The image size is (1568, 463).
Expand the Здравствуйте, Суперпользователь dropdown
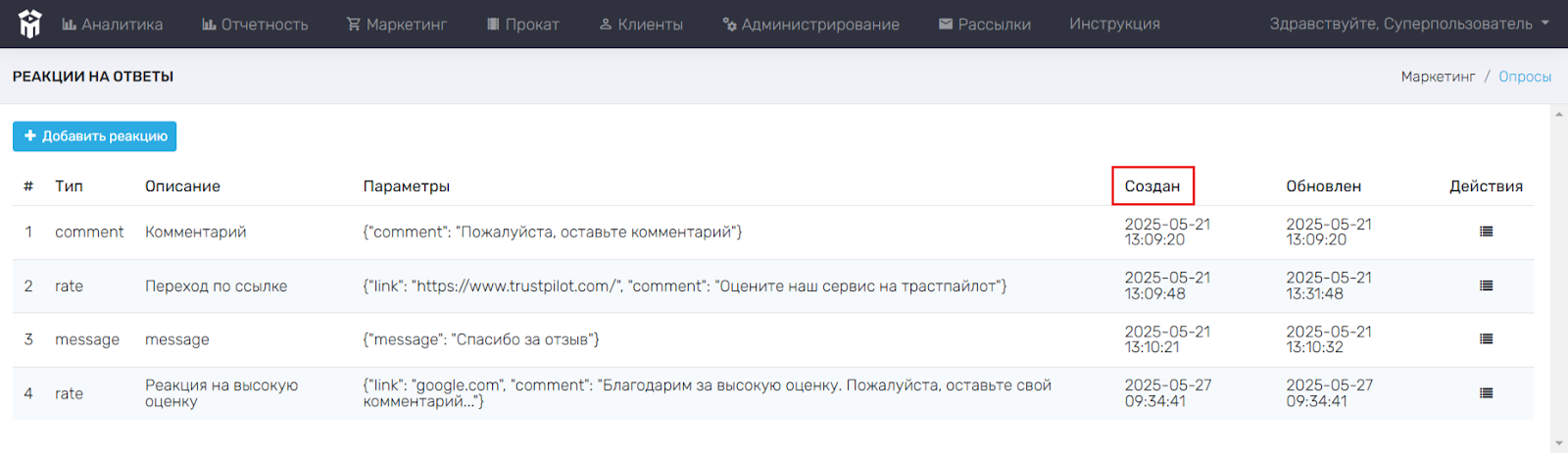click(1409, 24)
